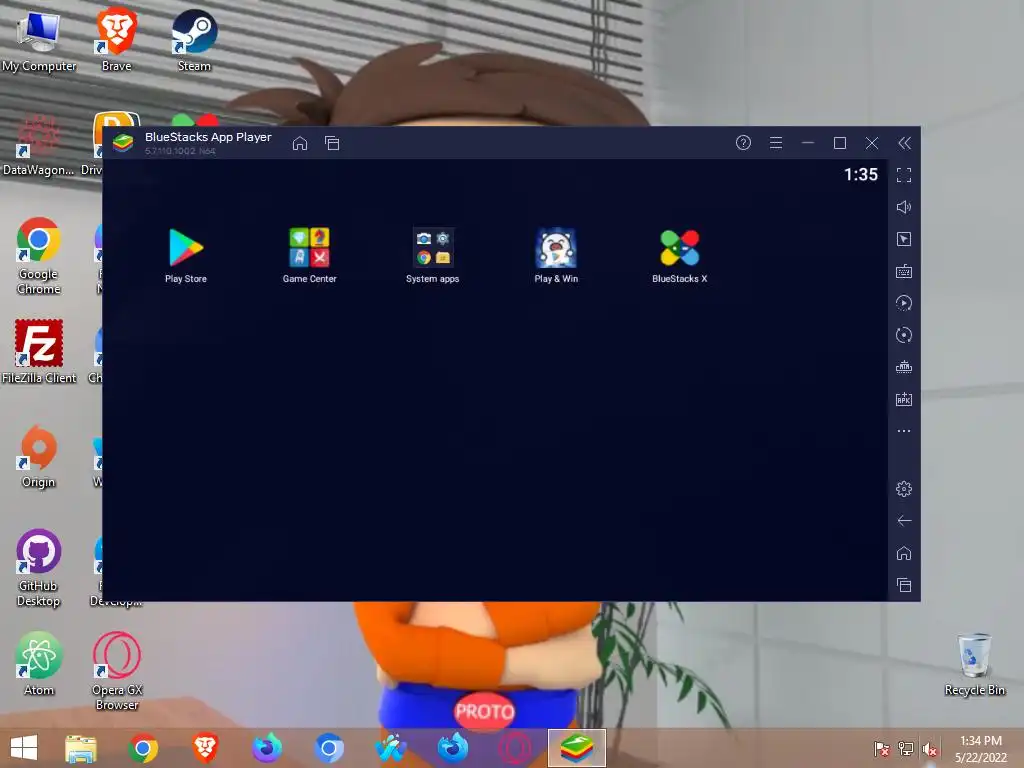Open BlueStacks settings gear
The width and height of the screenshot is (1024, 768).
click(x=904, y=488)
